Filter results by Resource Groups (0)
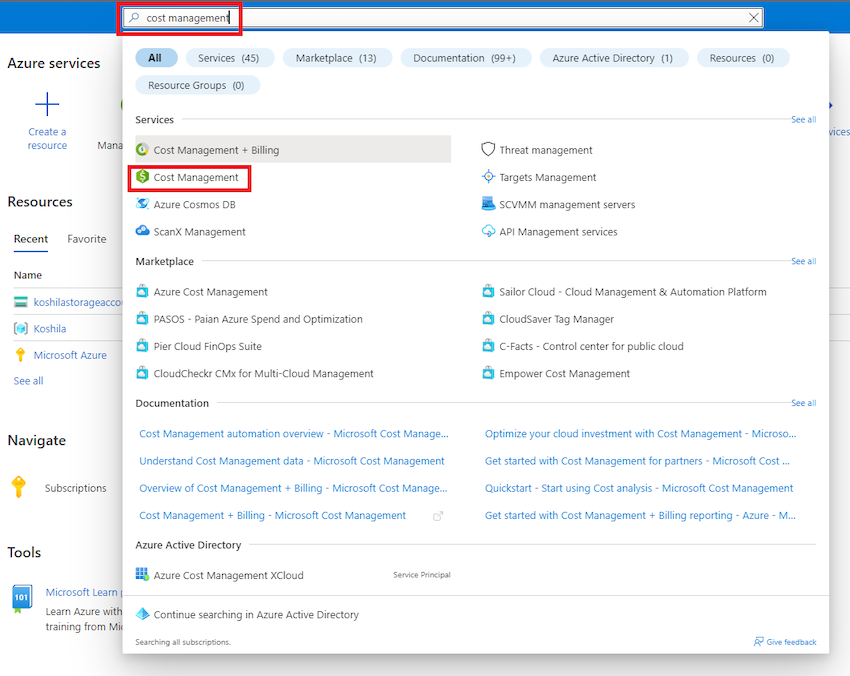 (196, 85)
